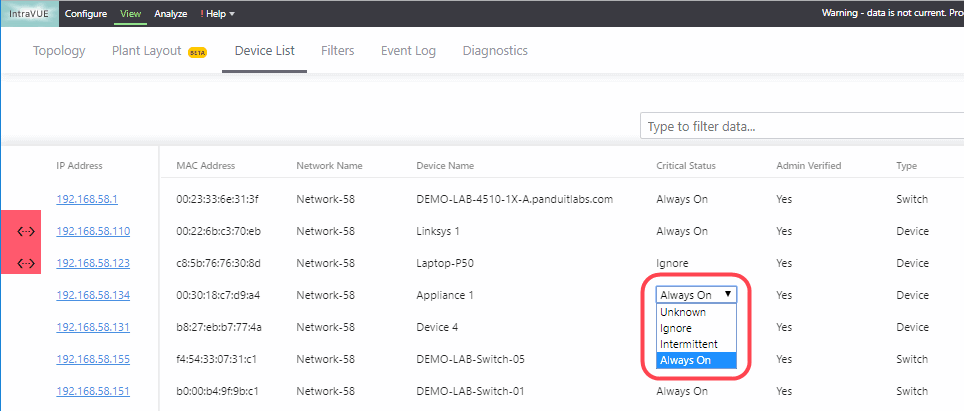Click device name Linksys 1
The height and width of the screenshot is (411, 964).
click(438, 231)
